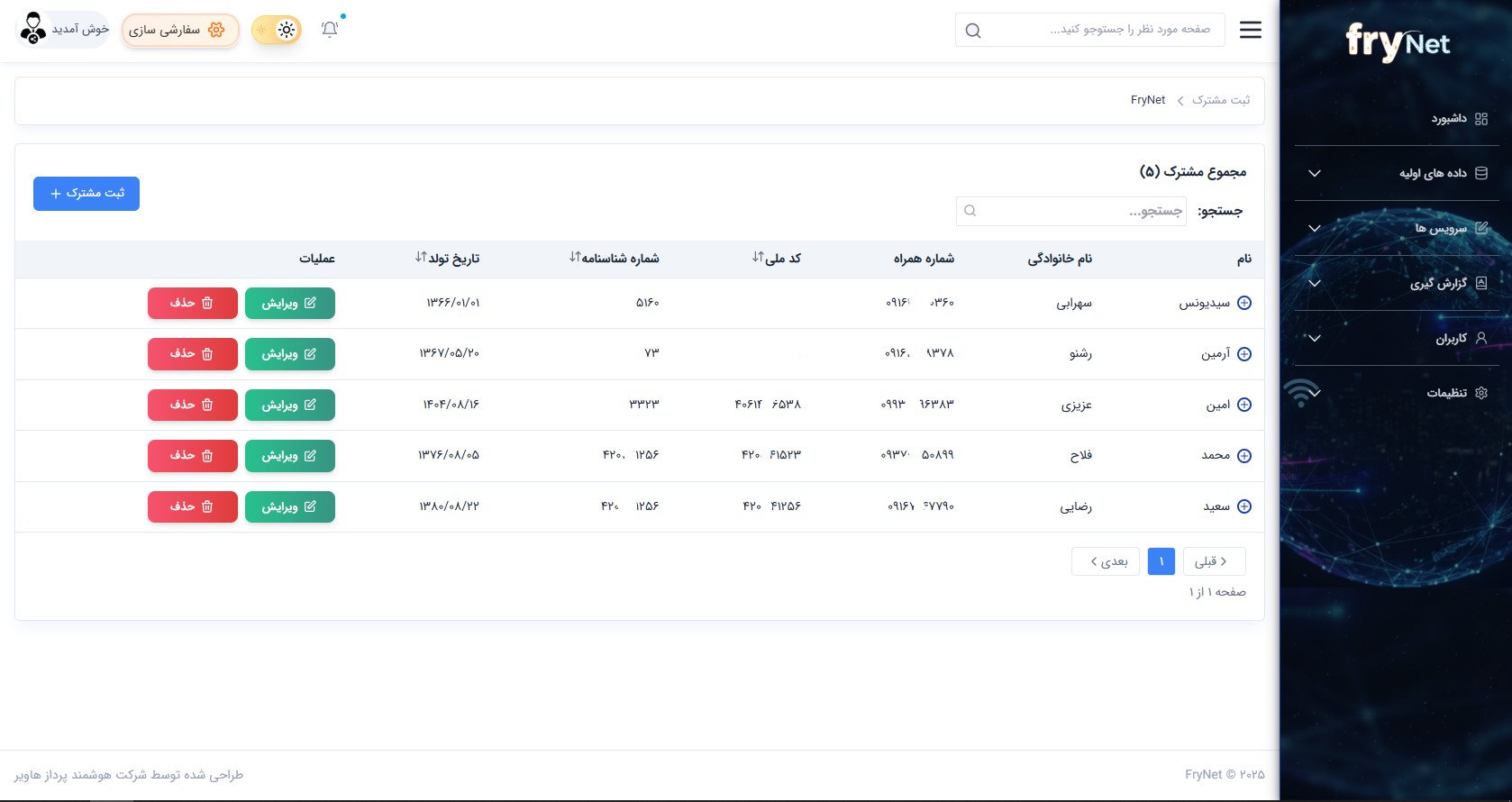Go to next page بعدی
Screen dimensions: 1512x802
pos(1106,561)
